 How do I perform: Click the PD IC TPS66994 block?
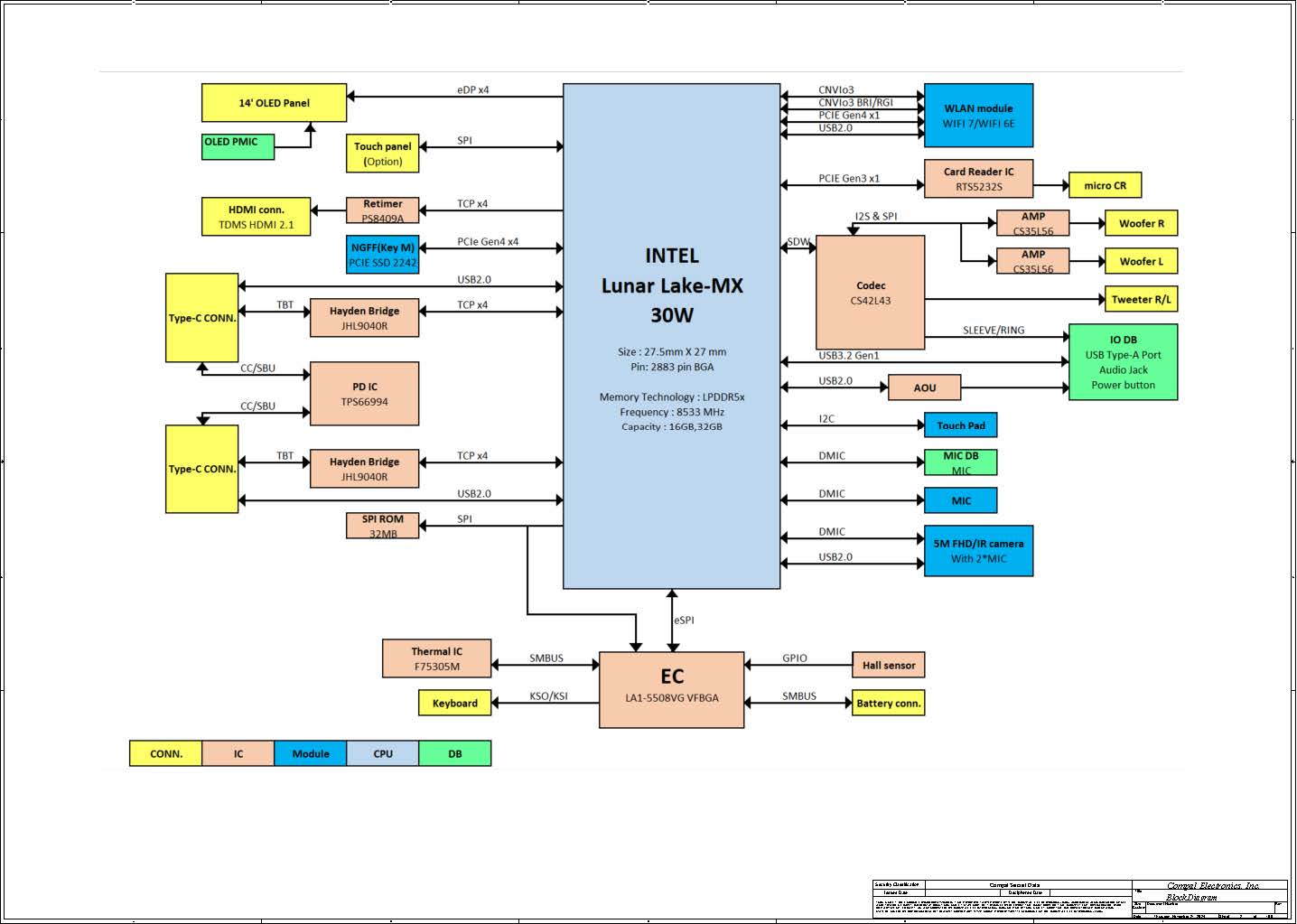364,394
